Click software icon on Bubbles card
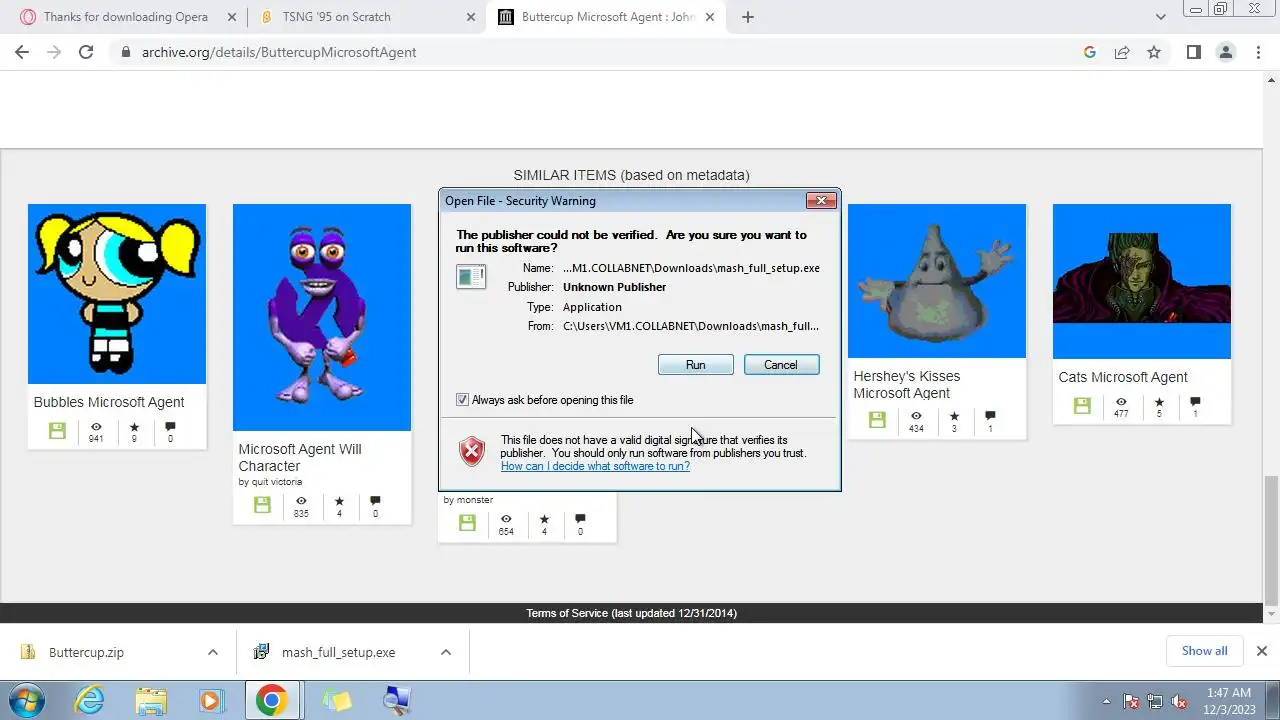Image resolution: width=1280 pixels, height=720 pixels. pyautogui.click(x=57, y=430)
